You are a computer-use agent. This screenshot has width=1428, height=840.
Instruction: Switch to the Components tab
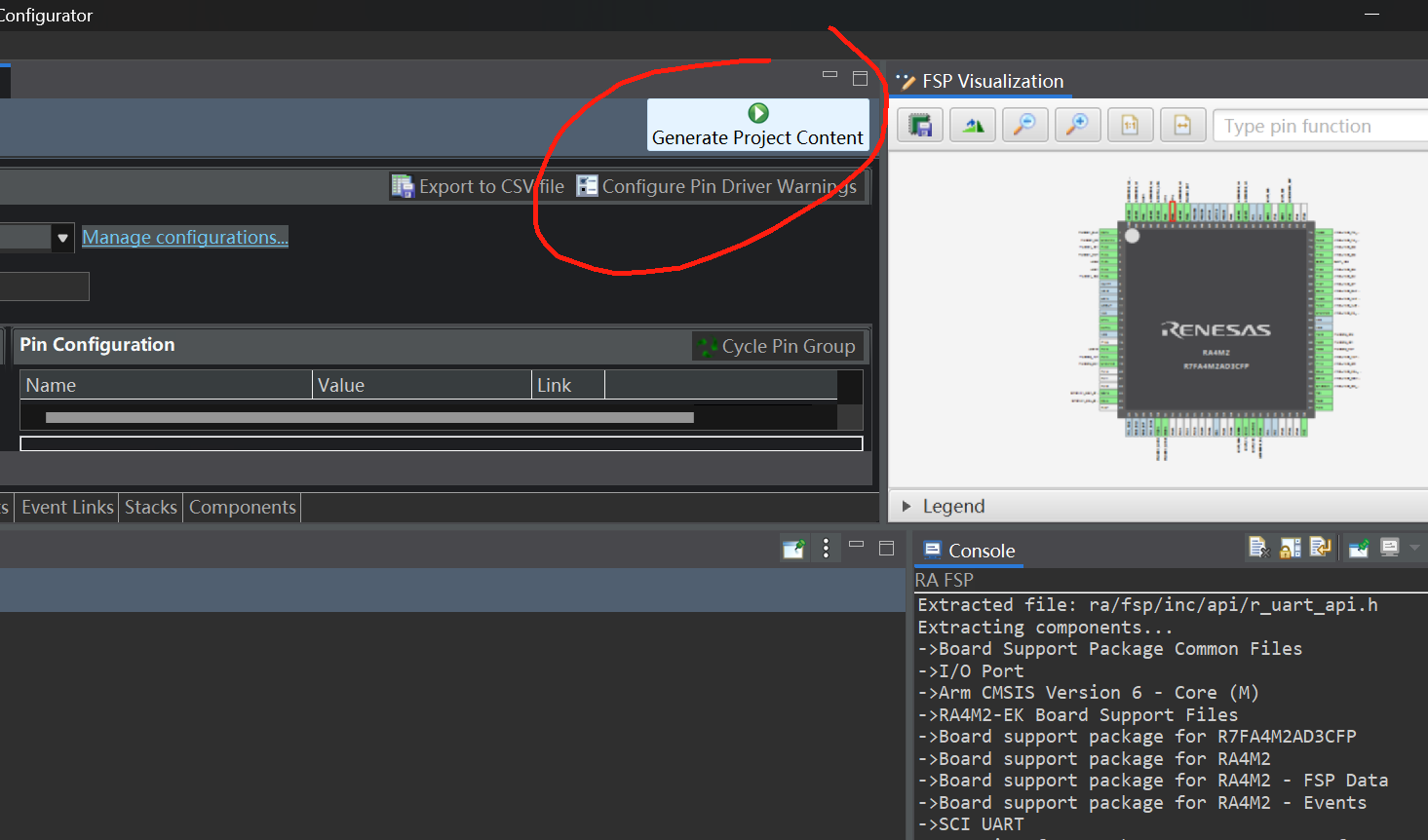click(243, 507)
